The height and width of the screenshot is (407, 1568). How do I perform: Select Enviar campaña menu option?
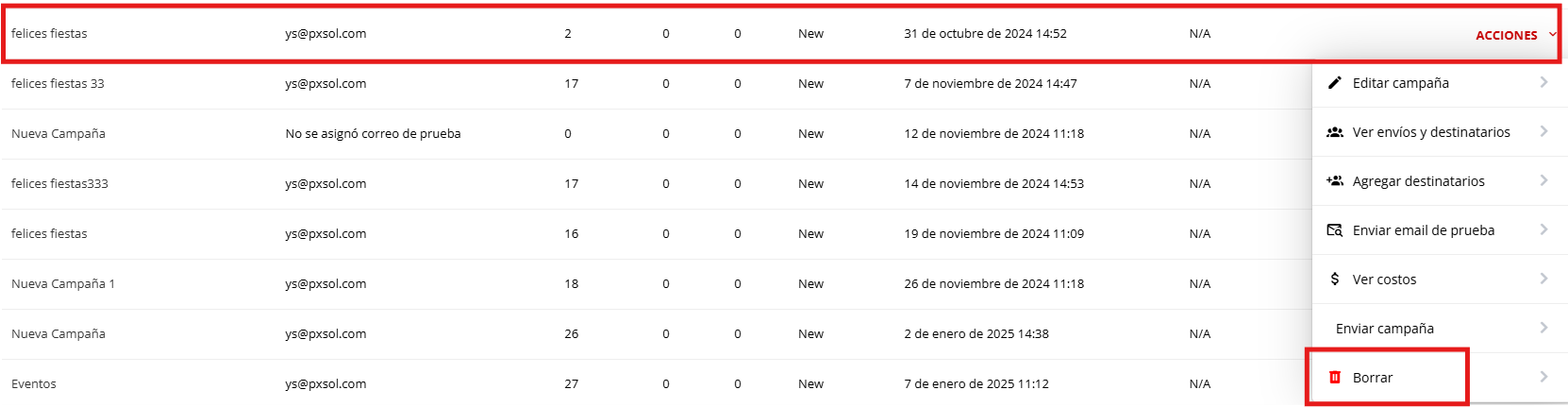pyautogui.click(x=1384, y=329)
